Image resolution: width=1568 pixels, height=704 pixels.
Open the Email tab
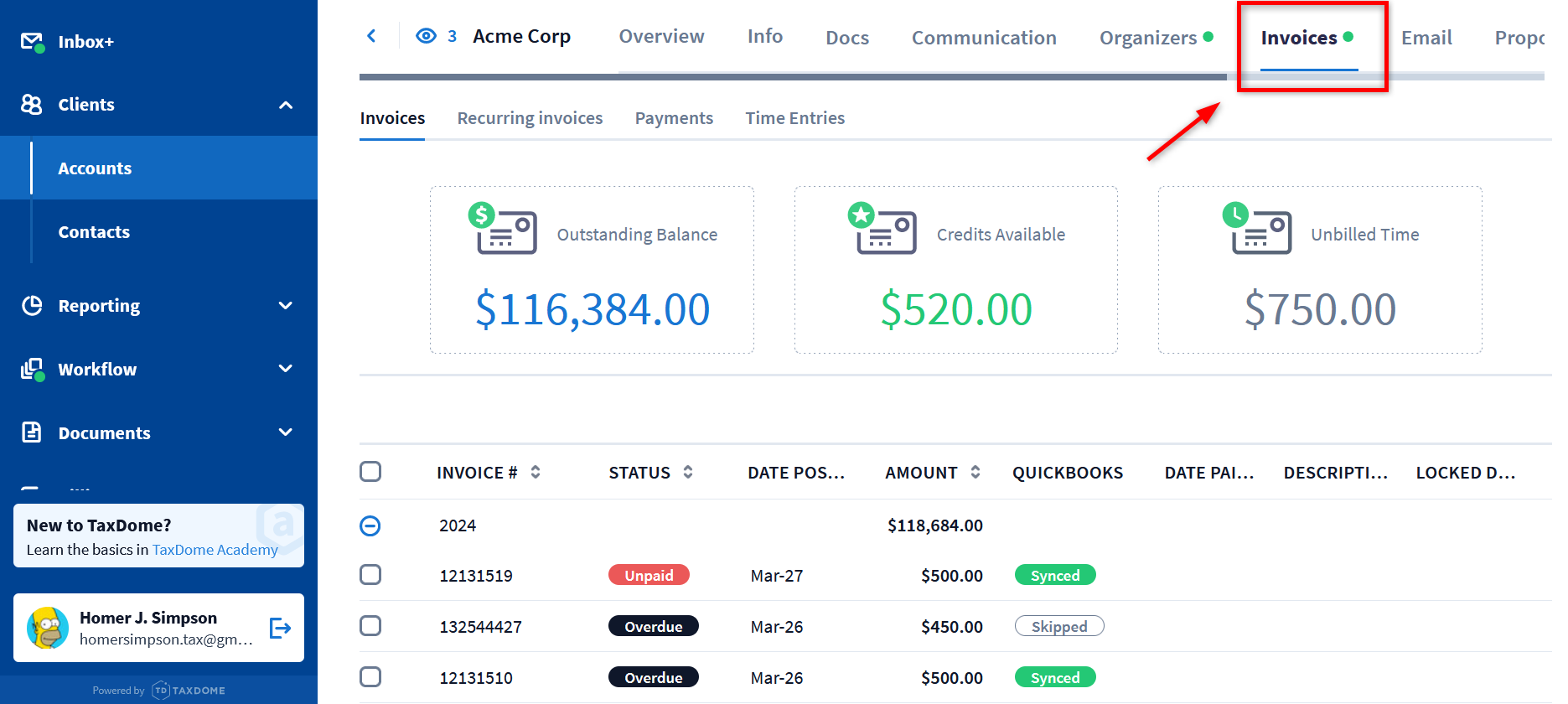point(1426,38)
